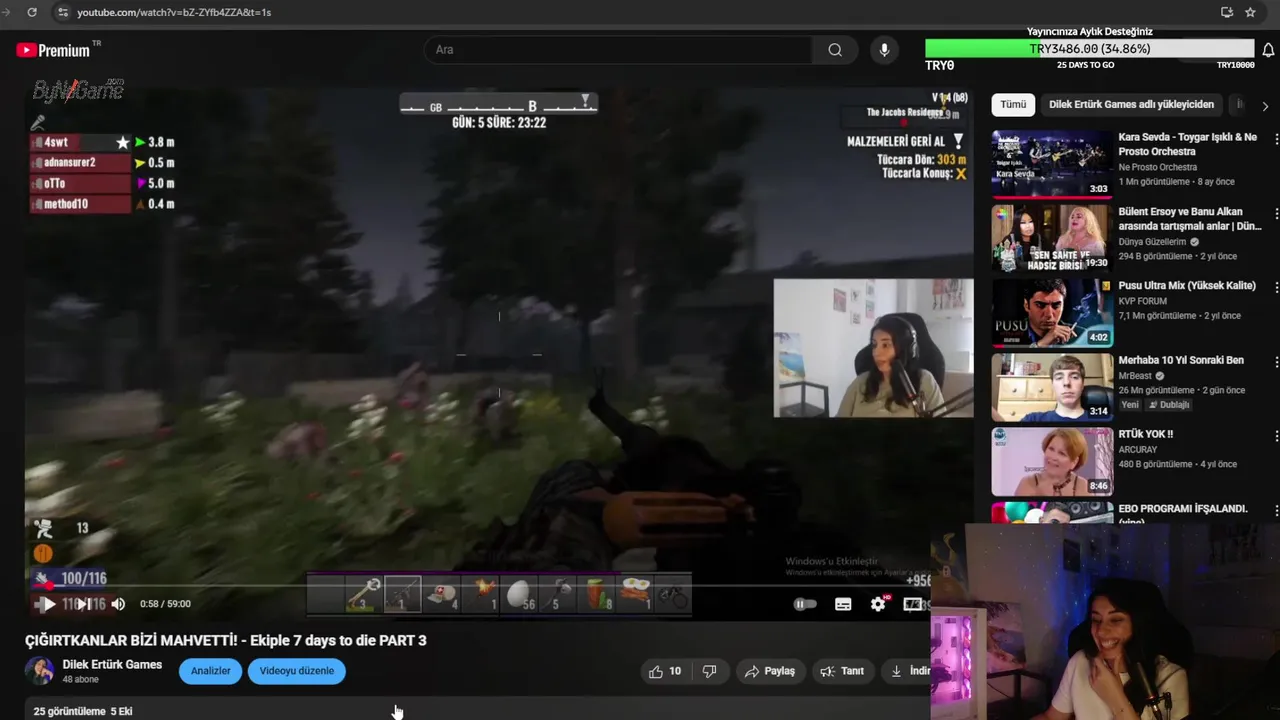Open 'EBO PROGRAMI İFŞALANDI.' video title
Screen dimensions: 1280x720
tap(1183, 509)
